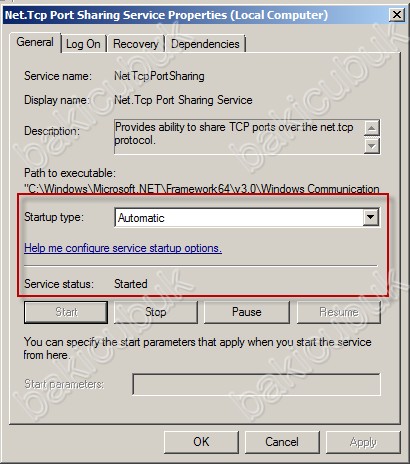Click the Start parameters text field
The width and height of the screenshot is (410, 464).
256,384
